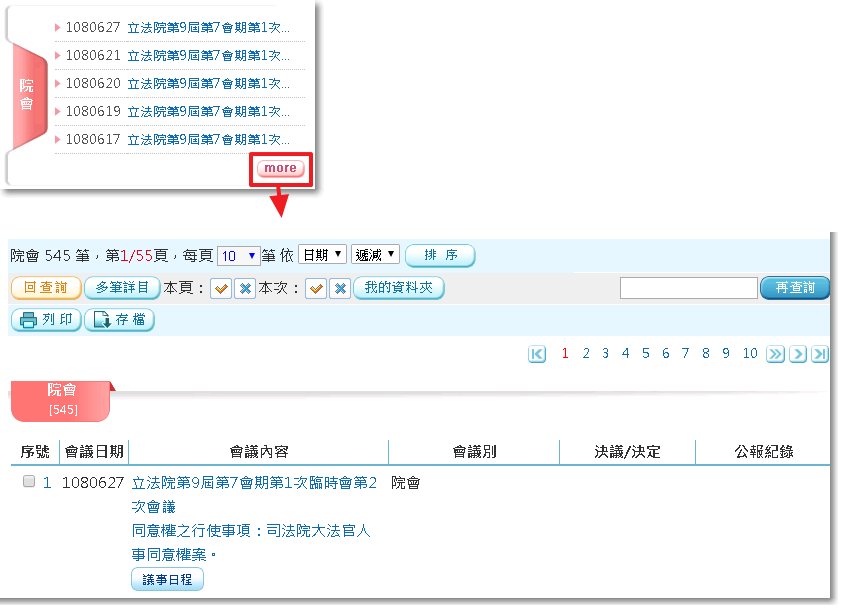Image resolution: width=842 pixels, height=608 pixels.
Task: Open the 1080621 立法院第9屆 meeting link
Action: pyautogui.click(x=209, y=55)
